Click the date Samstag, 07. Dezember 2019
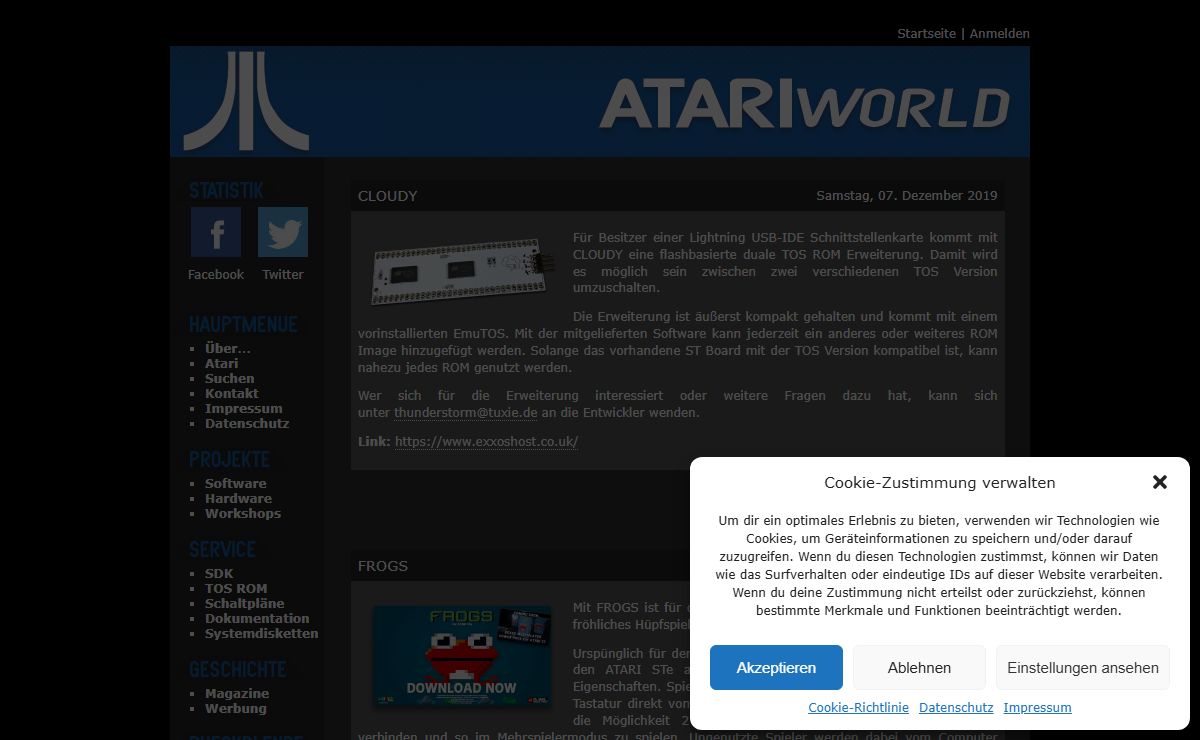1200x740 pixels. tap(907, 196)
